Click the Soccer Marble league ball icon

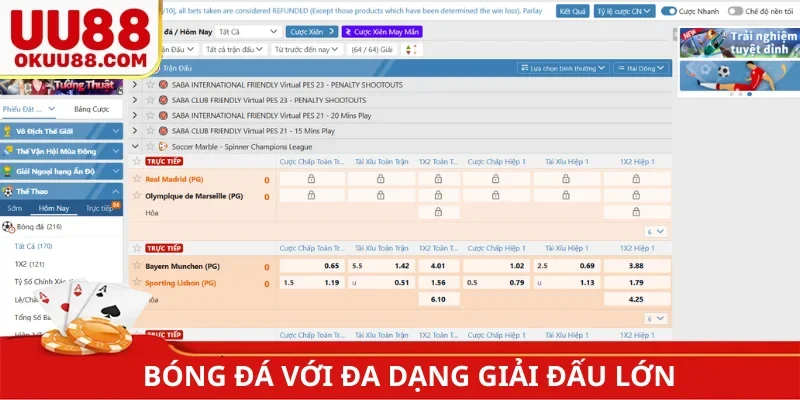click(163, 146)
